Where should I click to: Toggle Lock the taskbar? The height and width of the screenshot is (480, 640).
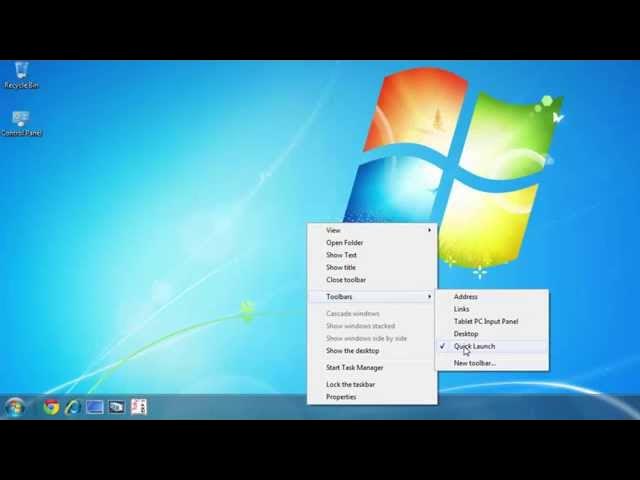[x=372, y=384]
